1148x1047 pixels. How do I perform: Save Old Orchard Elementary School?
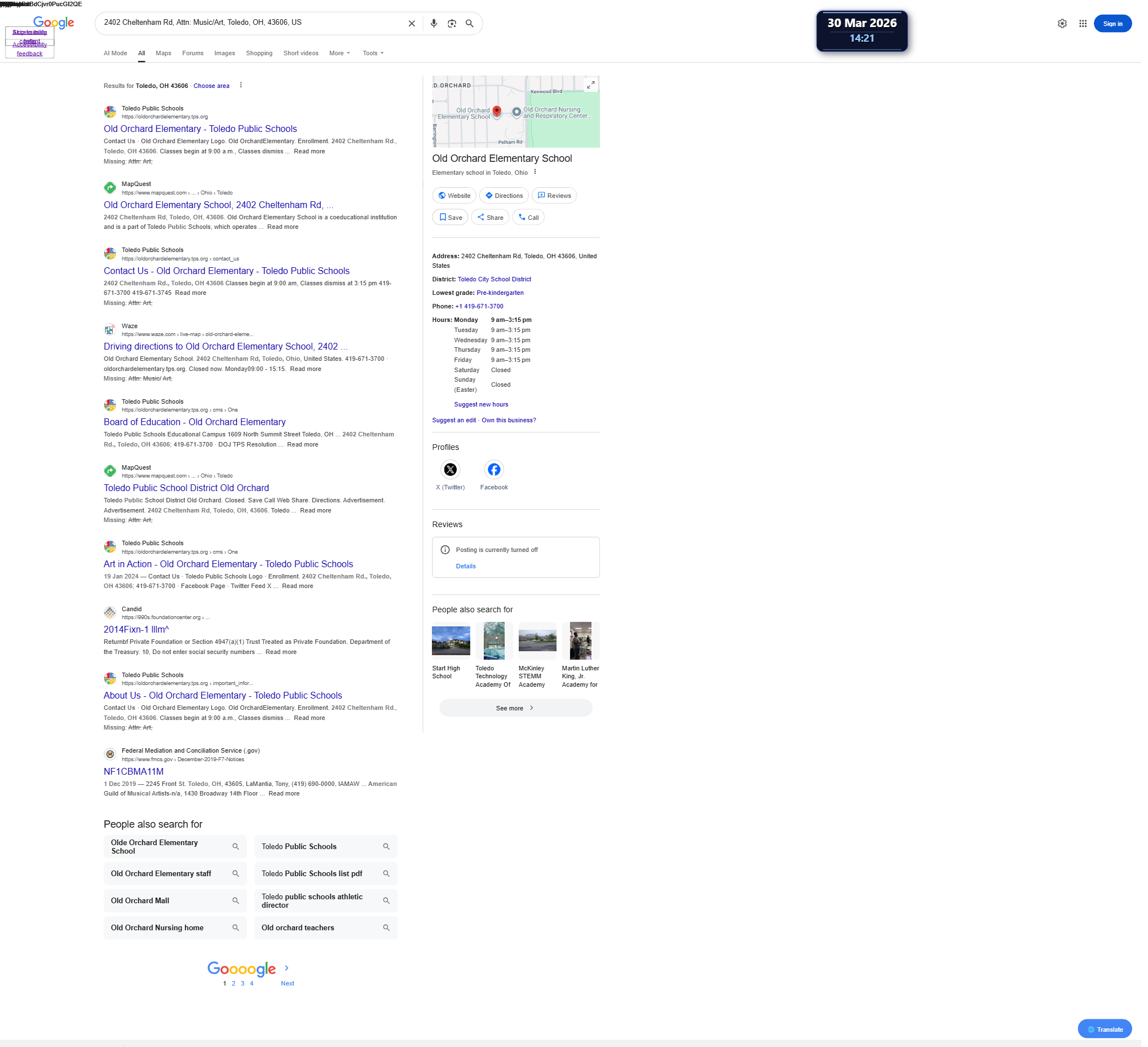pos(450,218)
